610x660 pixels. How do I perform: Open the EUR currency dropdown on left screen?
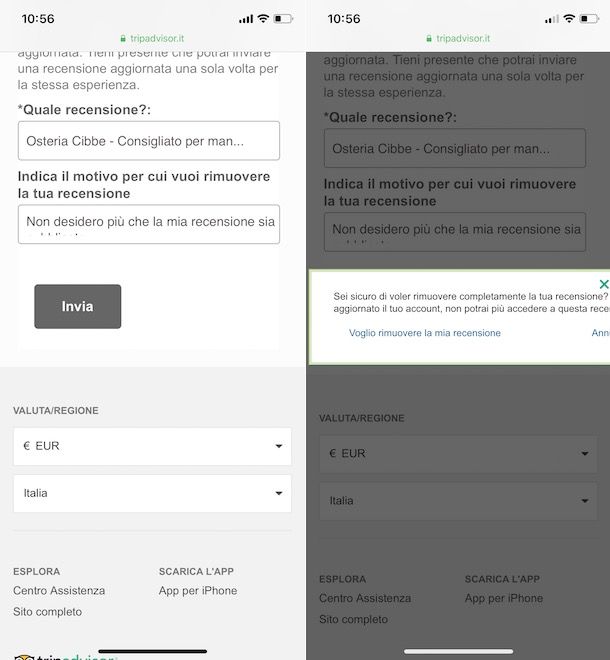coord(152,446)
